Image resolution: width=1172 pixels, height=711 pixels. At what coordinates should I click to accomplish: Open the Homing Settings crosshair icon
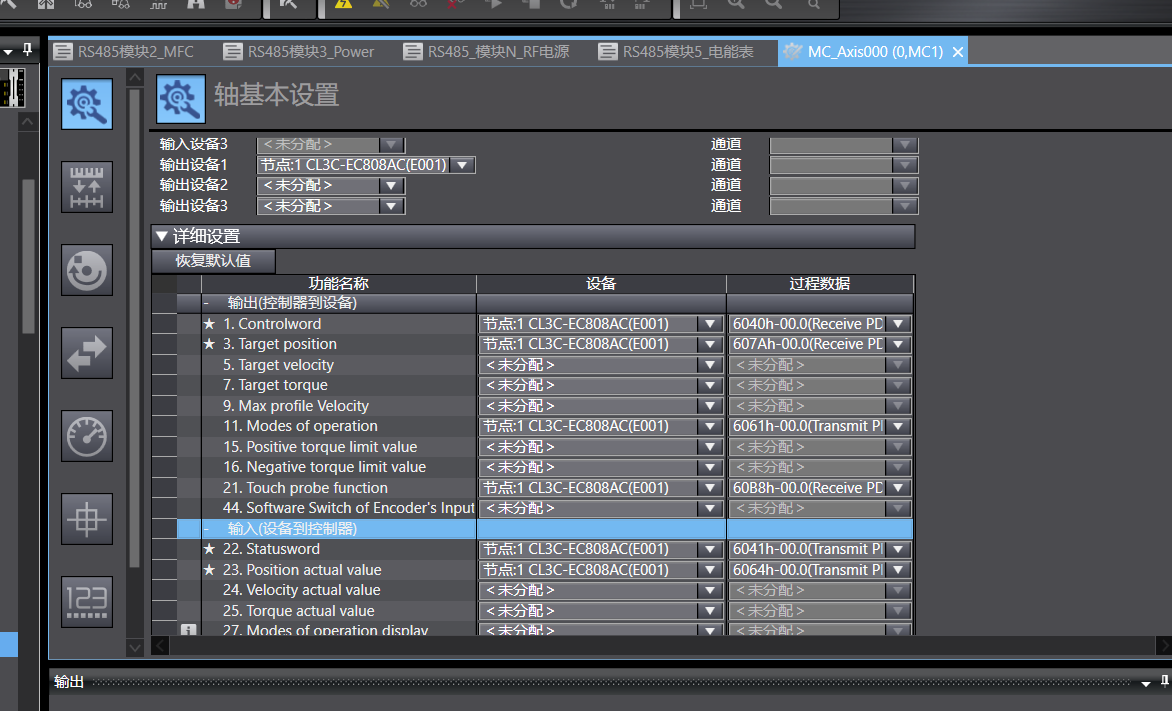(87, 519)
